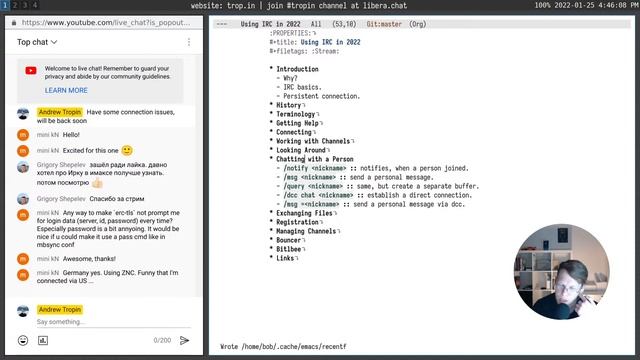Screen dimensions: 640x360
Task: Expand the Connecting heading
Action: (293, 132)
